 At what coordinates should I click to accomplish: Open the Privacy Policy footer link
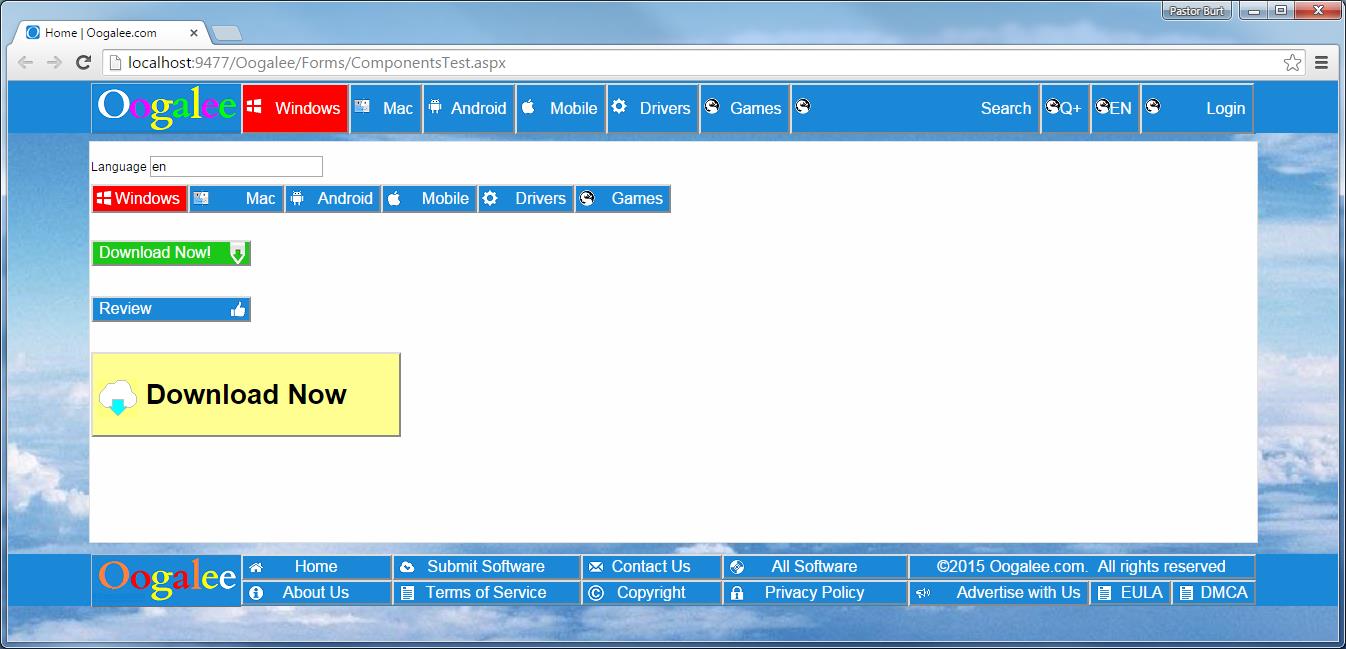[x=815, y=593]
